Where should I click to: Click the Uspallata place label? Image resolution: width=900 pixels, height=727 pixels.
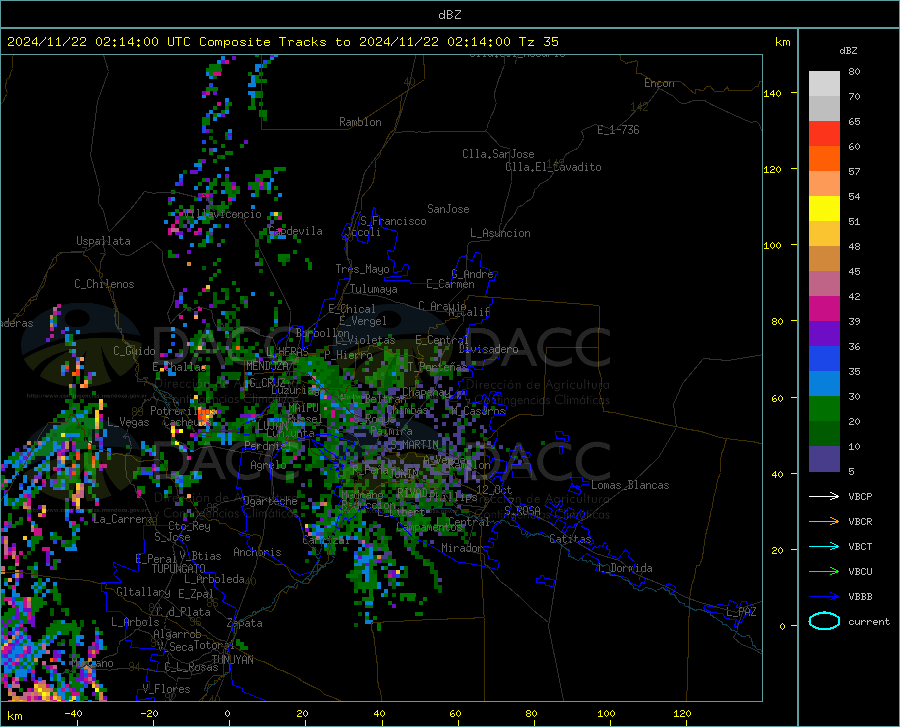103,241
